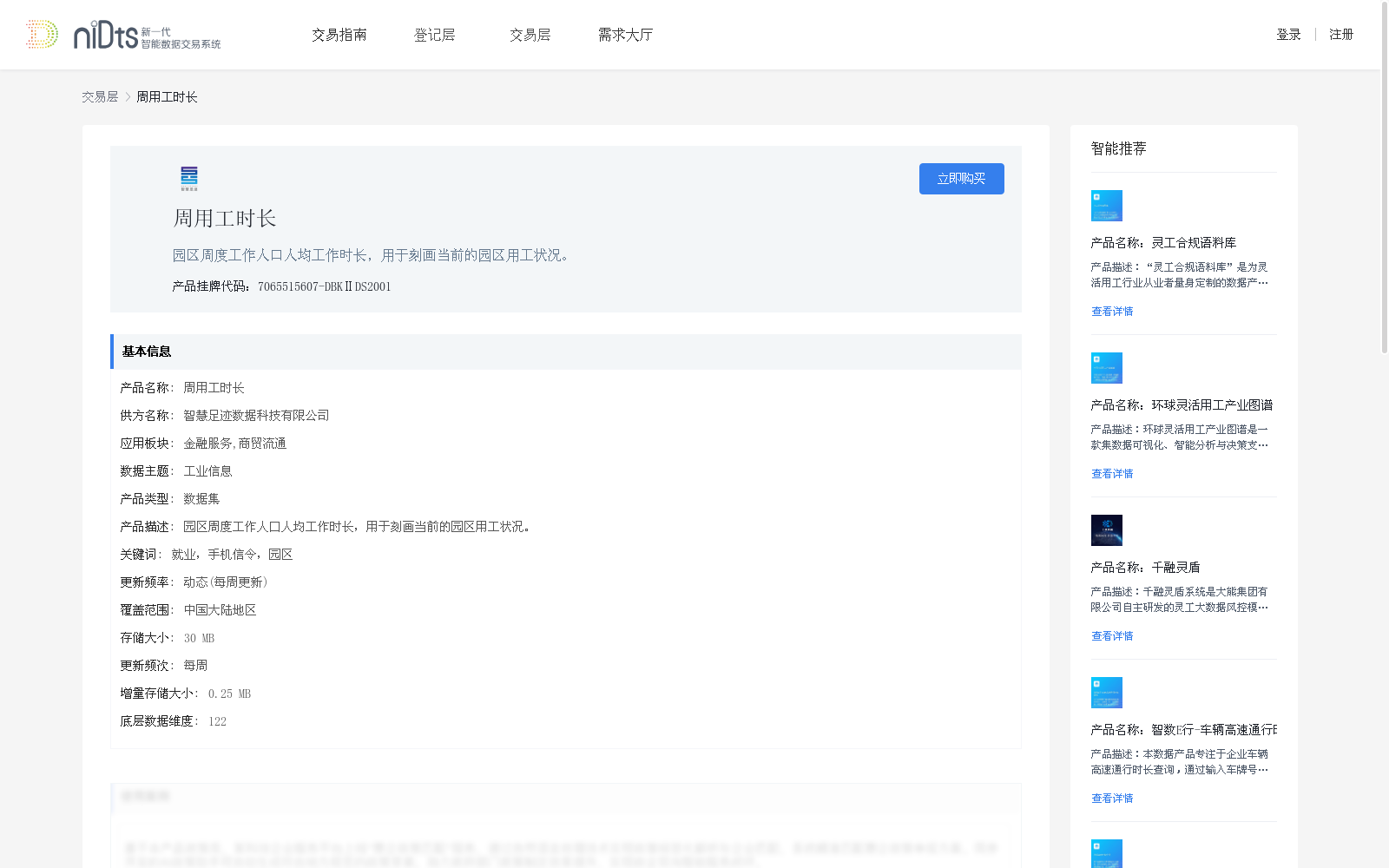1389x868 pixels.
Task: Select product code 7065515607-DBKⅡDS2001
Action: coord(324,286)
